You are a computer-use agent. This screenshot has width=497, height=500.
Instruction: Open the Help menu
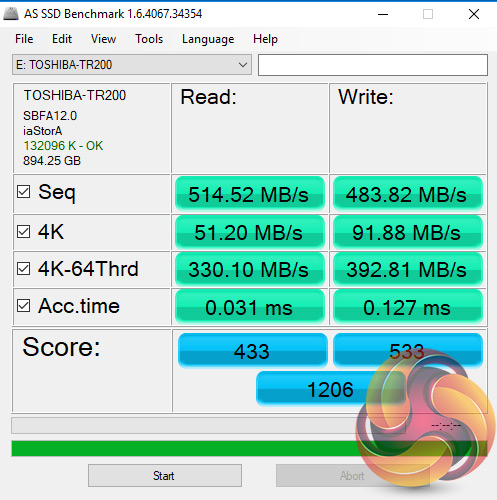(x=265, y=39)
